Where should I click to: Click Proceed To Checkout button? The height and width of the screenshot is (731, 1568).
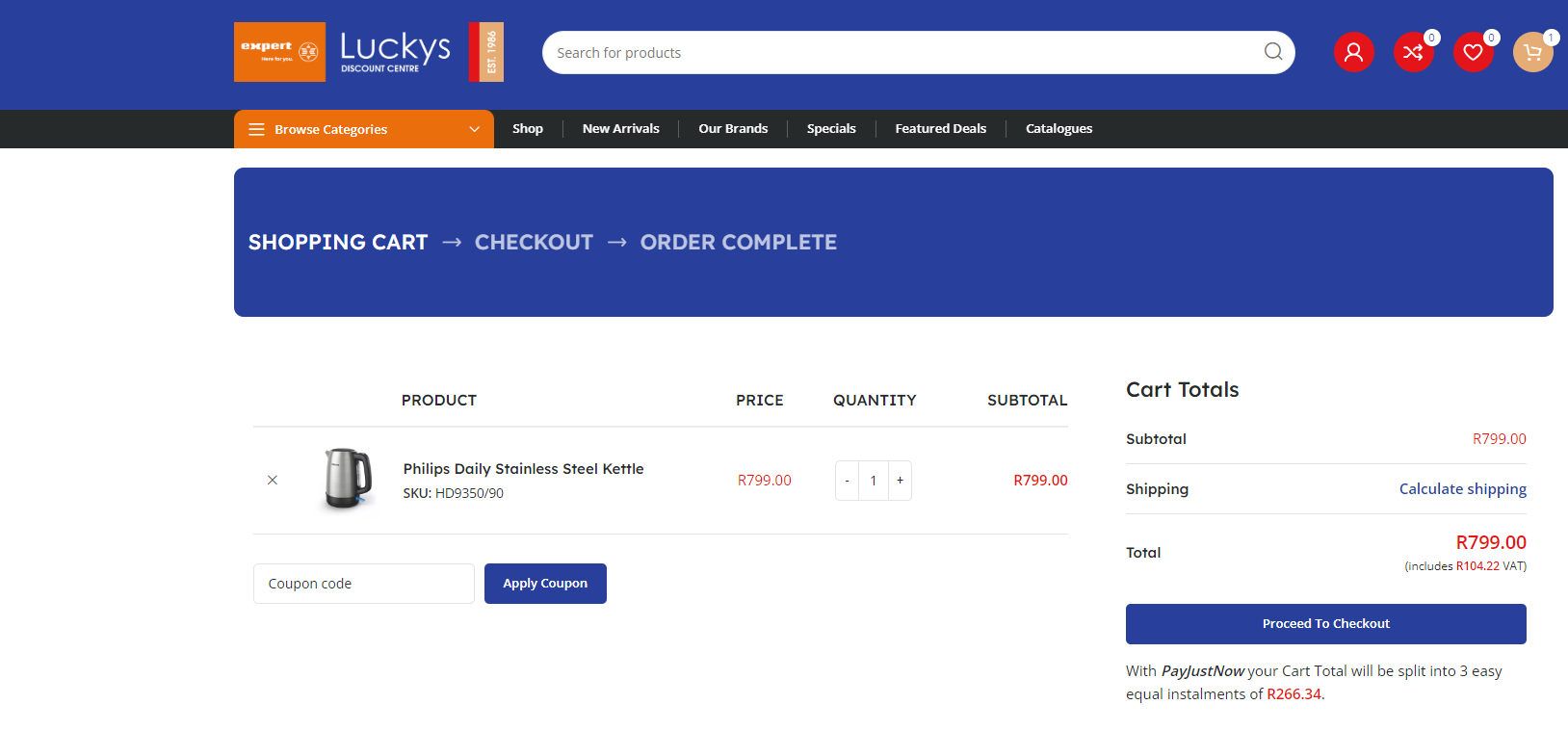[1326, 624]
